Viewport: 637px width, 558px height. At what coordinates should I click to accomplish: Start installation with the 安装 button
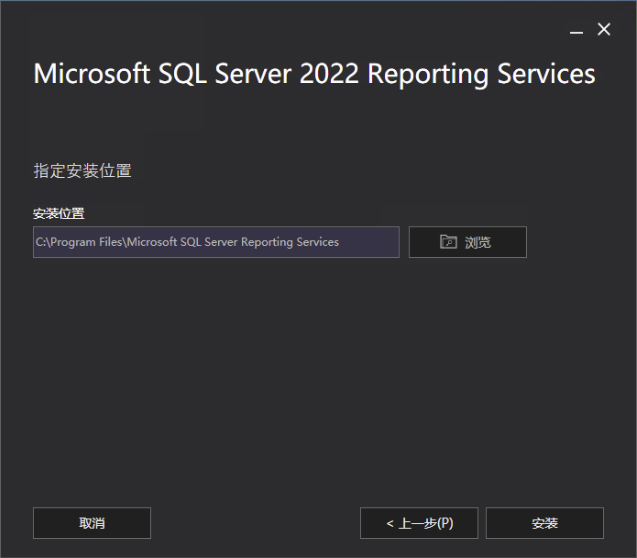click(545, 523)
